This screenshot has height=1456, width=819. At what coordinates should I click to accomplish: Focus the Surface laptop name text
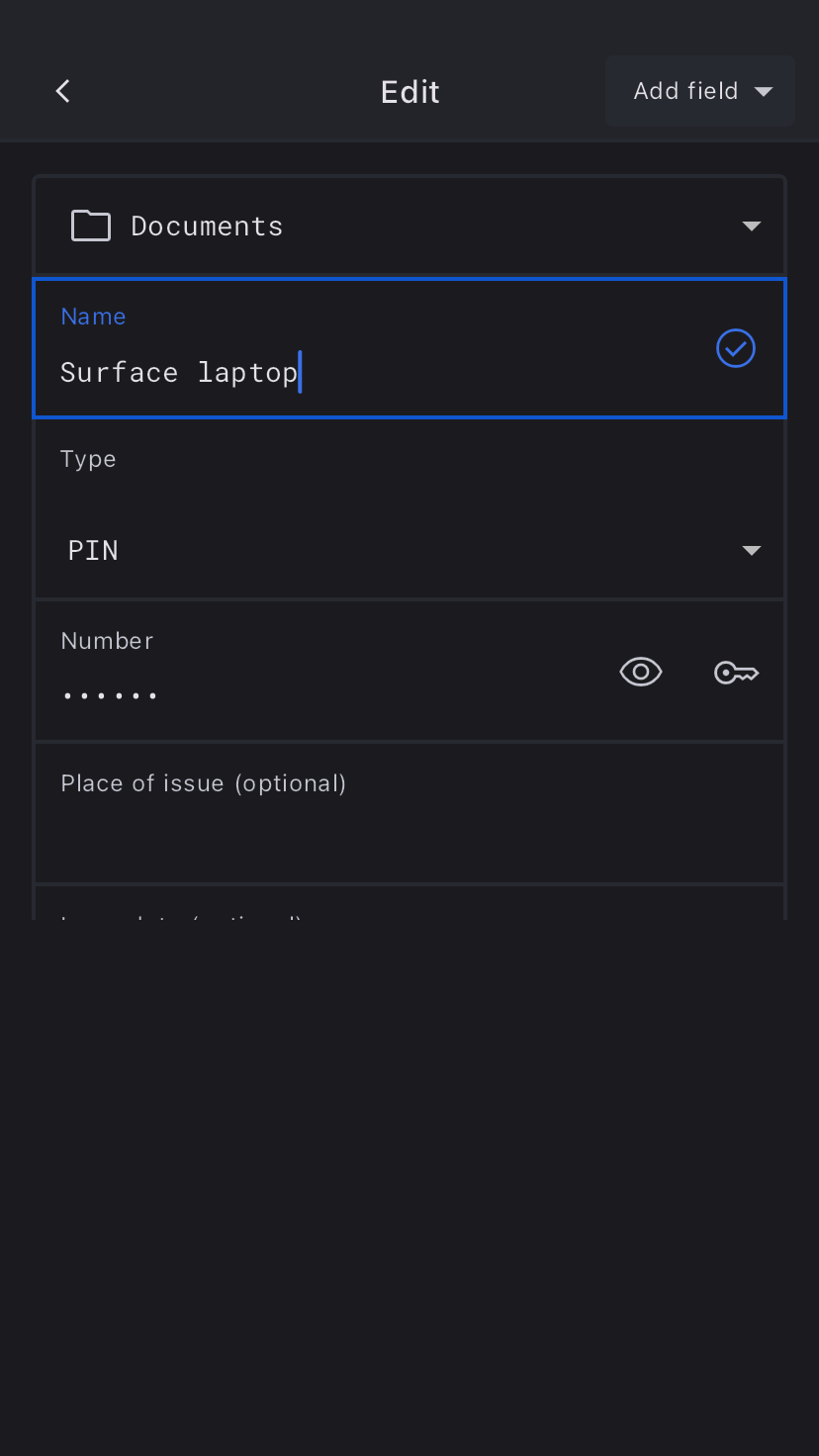coord(179,372)
